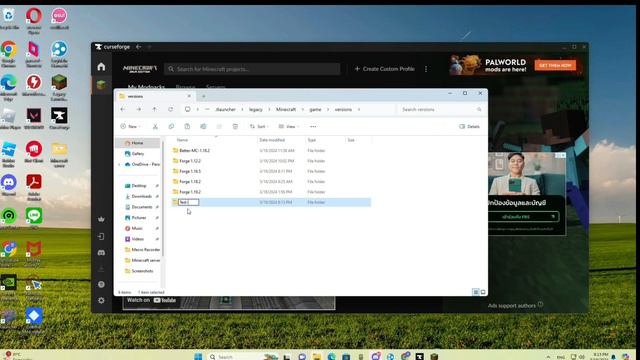Click the login icon in CurseForge sidebar

101,236
